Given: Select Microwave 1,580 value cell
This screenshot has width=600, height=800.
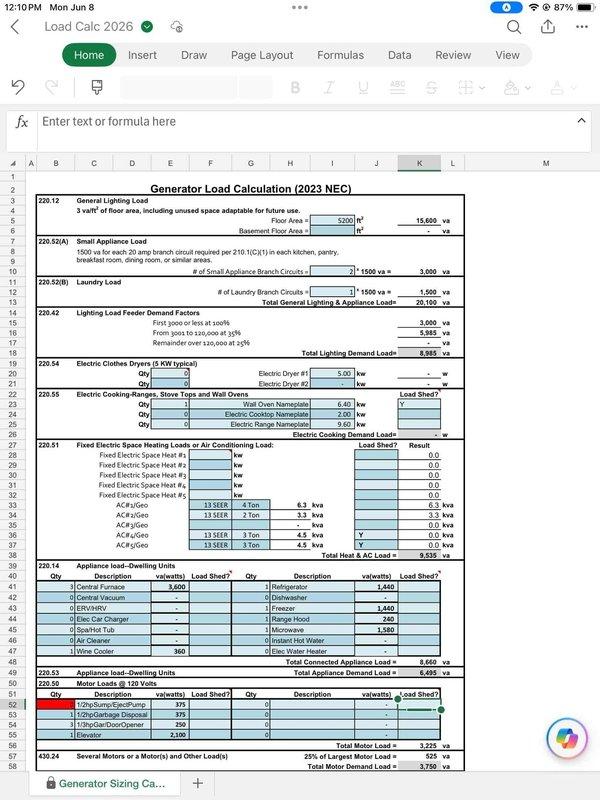Looking at the screenshot, I should [x=376, y=630].
